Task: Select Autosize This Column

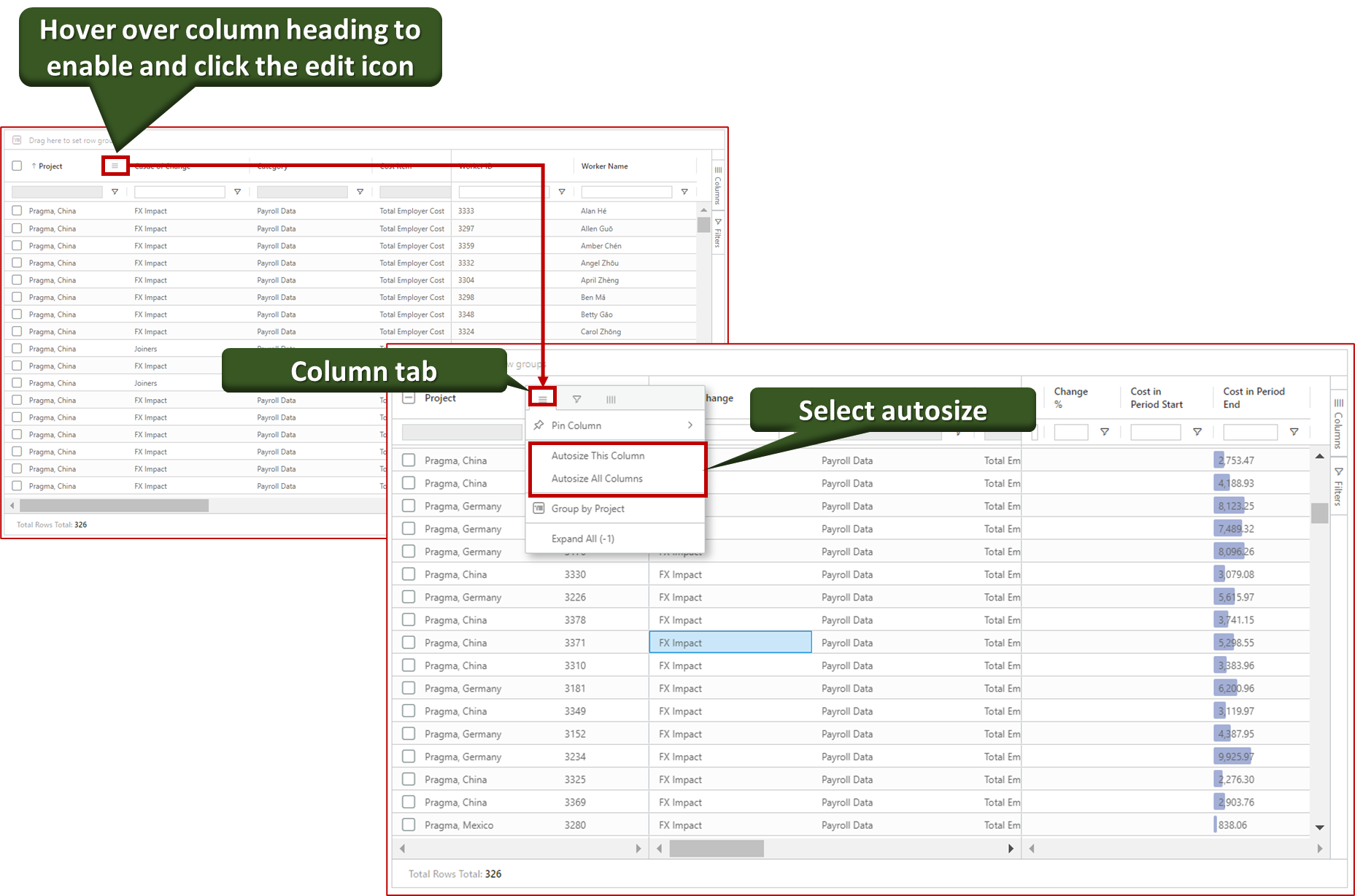Action: 598,456
